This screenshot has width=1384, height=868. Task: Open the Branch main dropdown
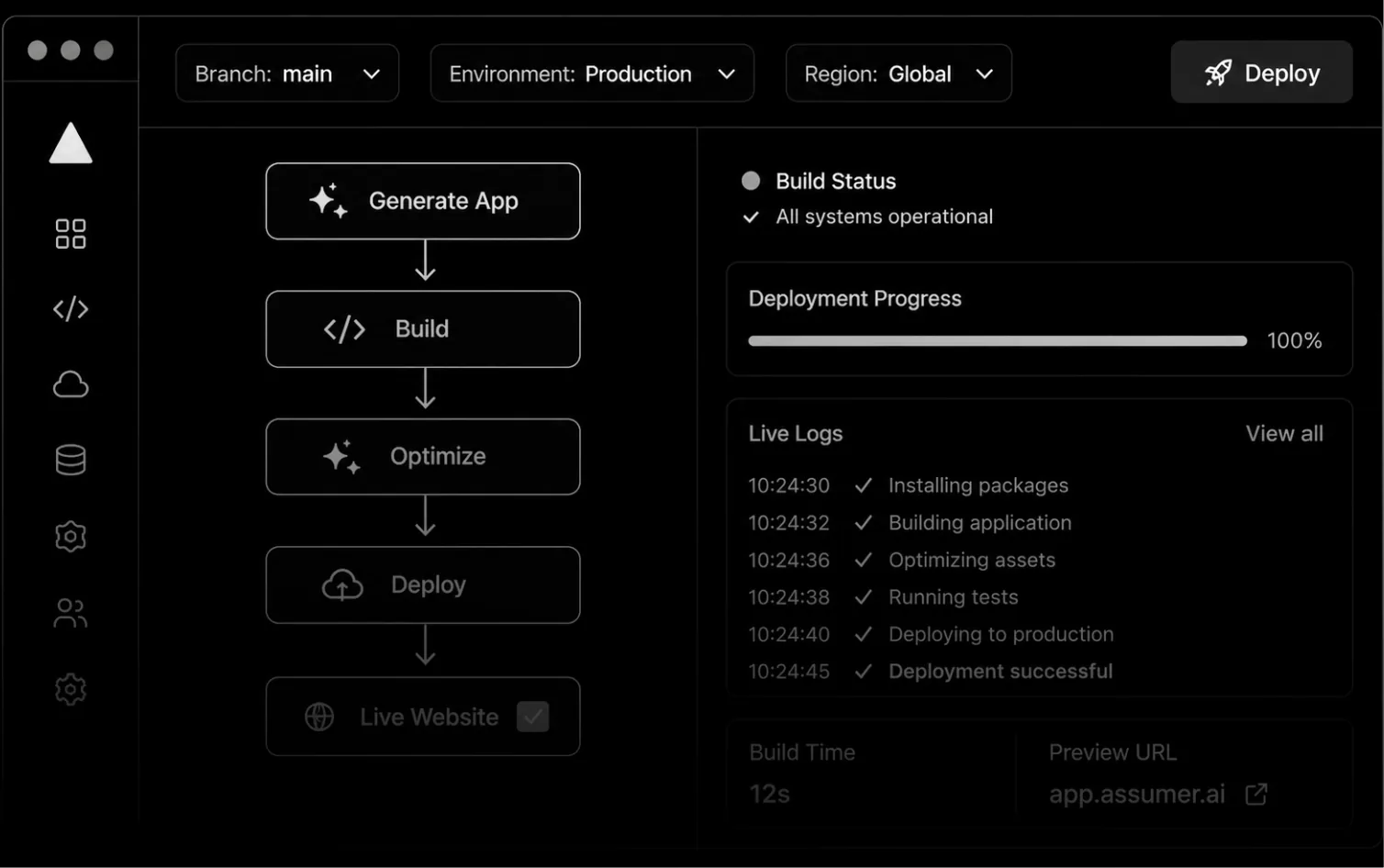point(287,73)
